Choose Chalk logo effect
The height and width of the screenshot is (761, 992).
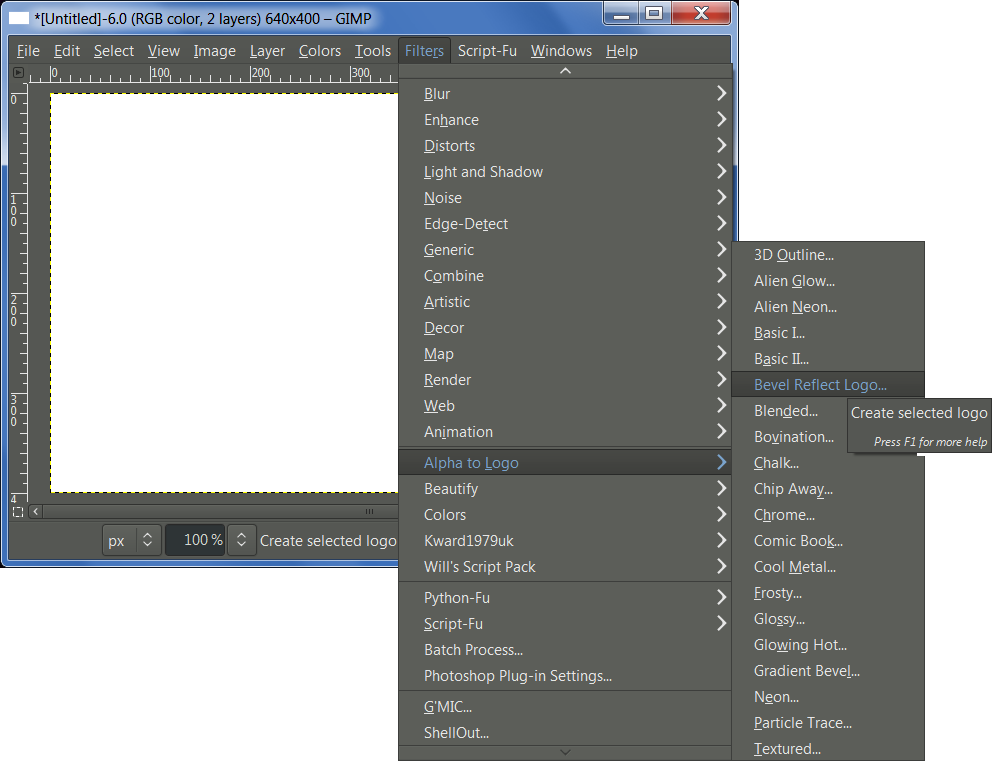[x=828, y=462]
